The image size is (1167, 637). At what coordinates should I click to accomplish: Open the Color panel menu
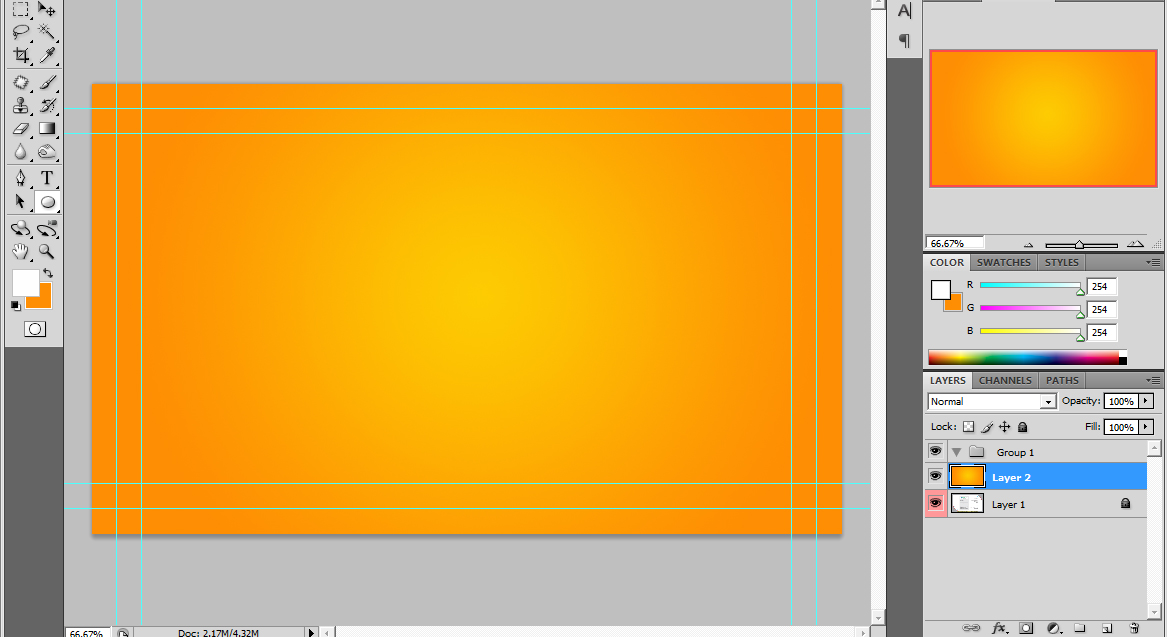[1154, 262]
